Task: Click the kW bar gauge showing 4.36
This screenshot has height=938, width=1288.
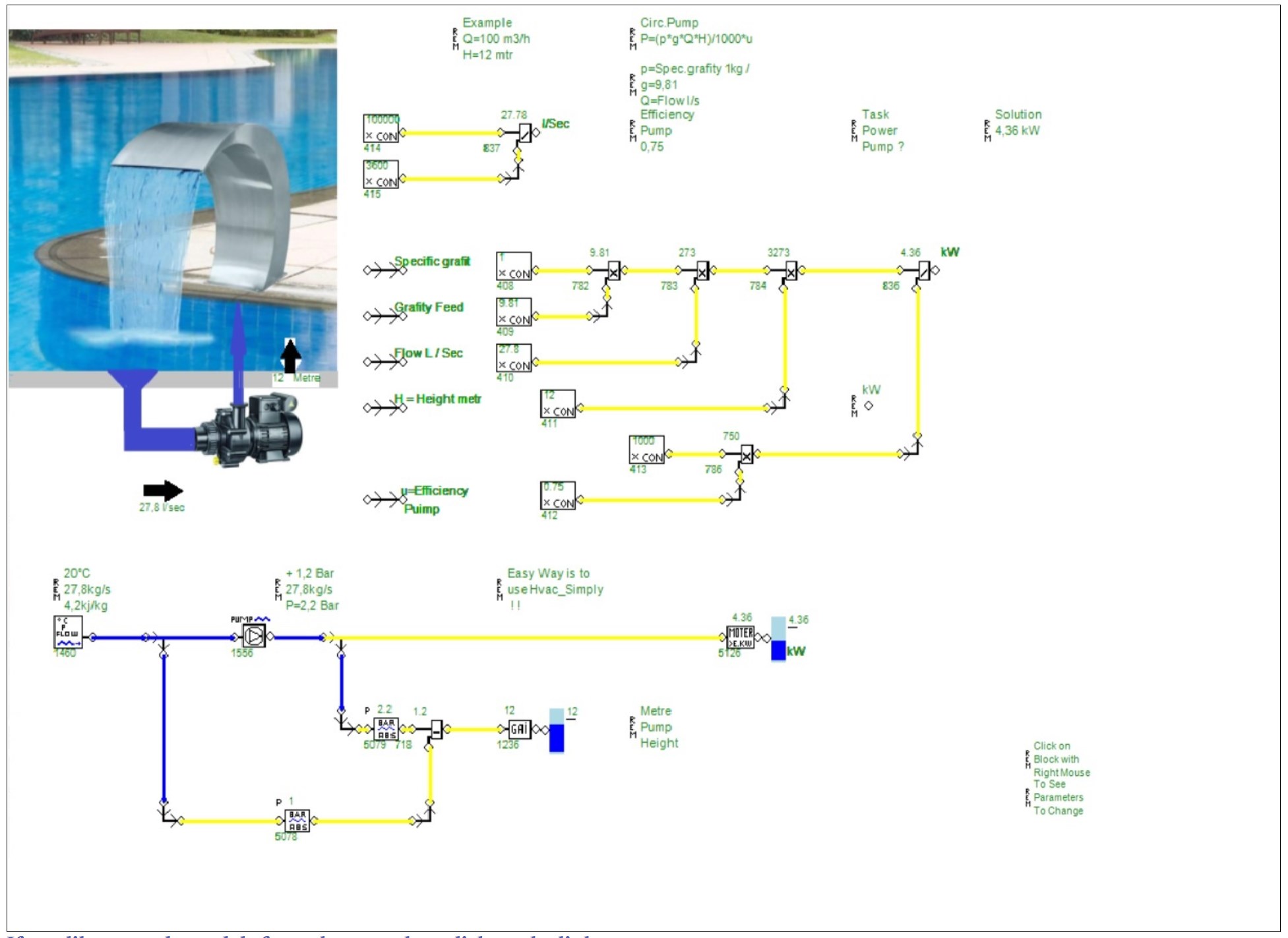Action: tap(778, 638)
